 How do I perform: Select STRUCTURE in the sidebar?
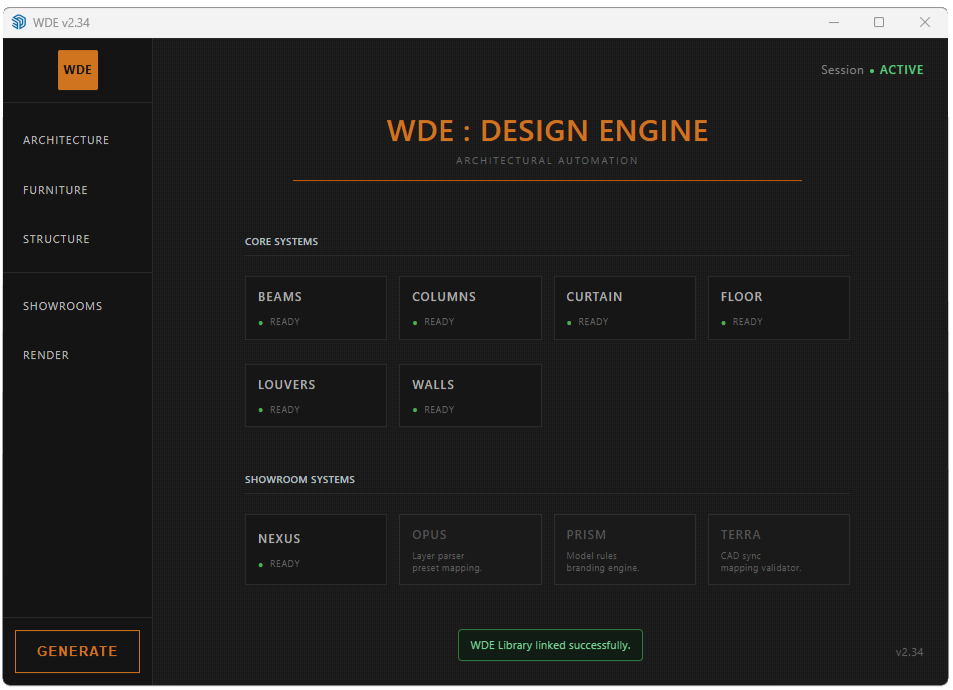57,239
